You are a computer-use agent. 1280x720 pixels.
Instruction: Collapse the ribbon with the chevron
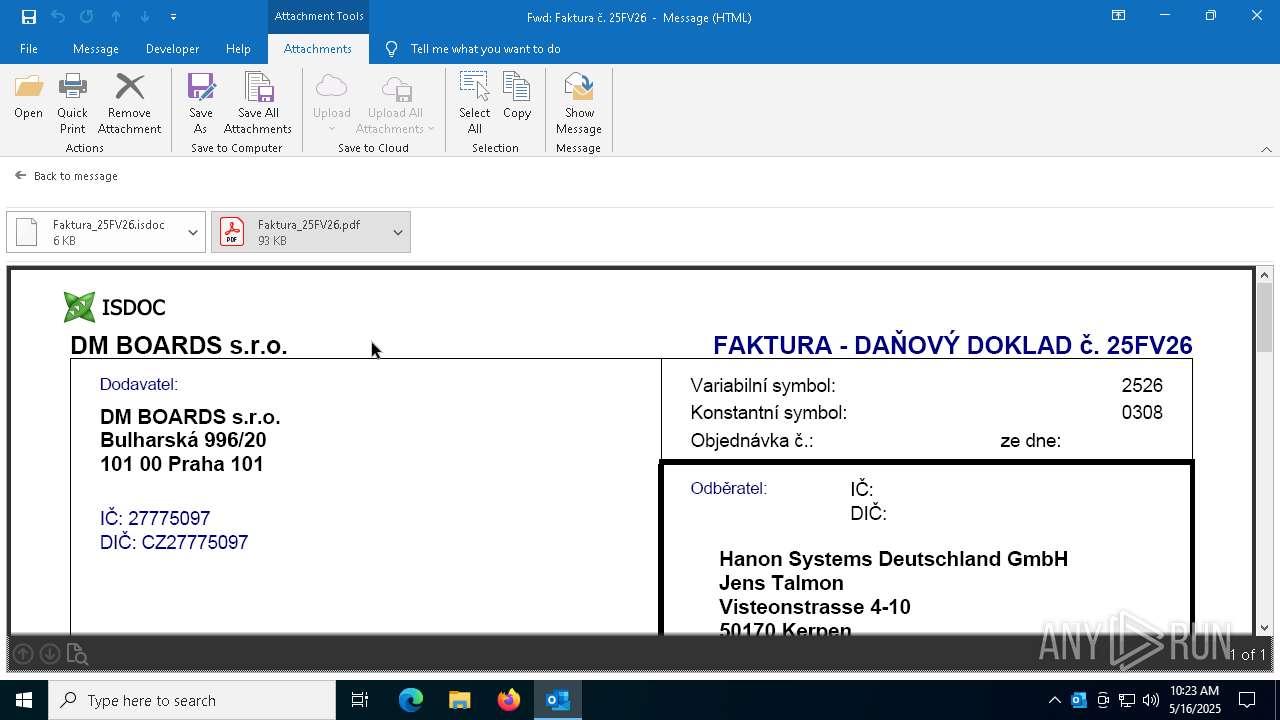(x=1266, y=149)
